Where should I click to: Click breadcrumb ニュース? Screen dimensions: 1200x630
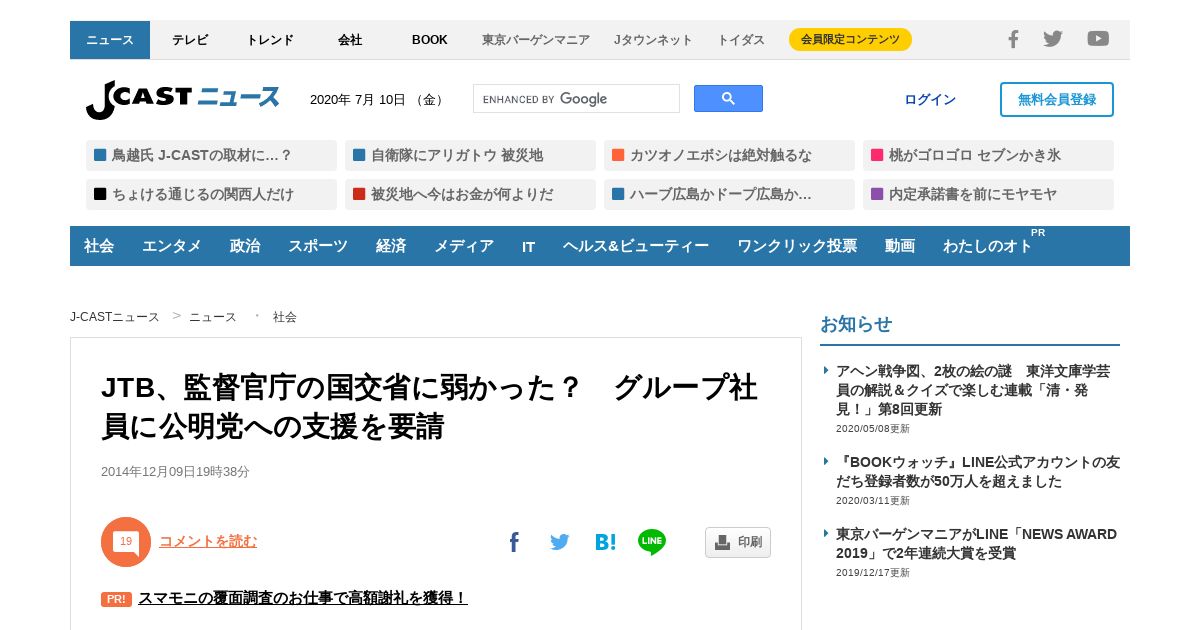pyautogui.click(x=213, y=317)
